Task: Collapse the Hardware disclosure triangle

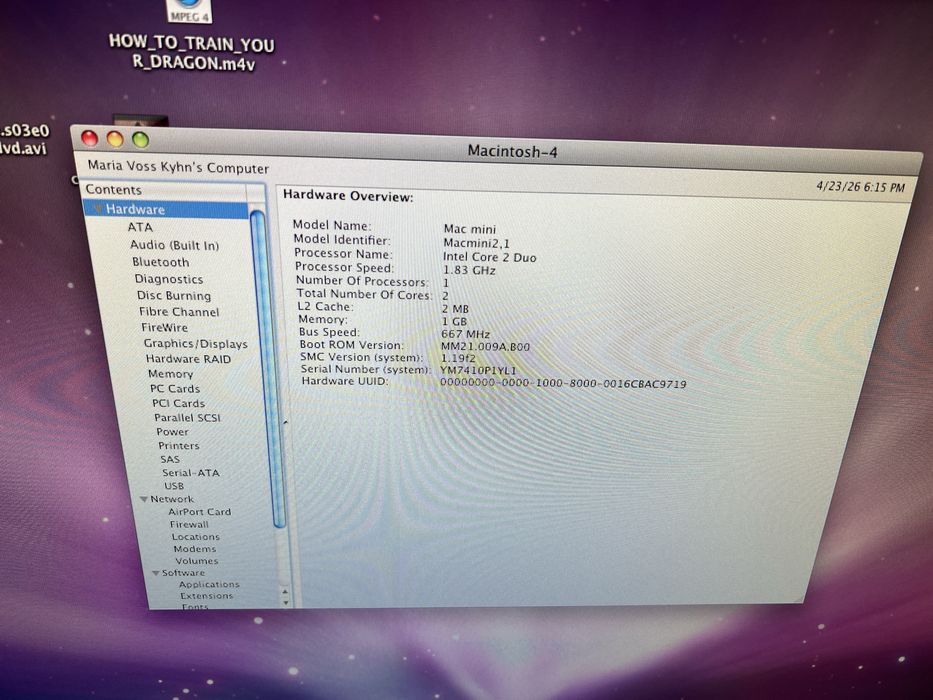Action: (98, 209)
